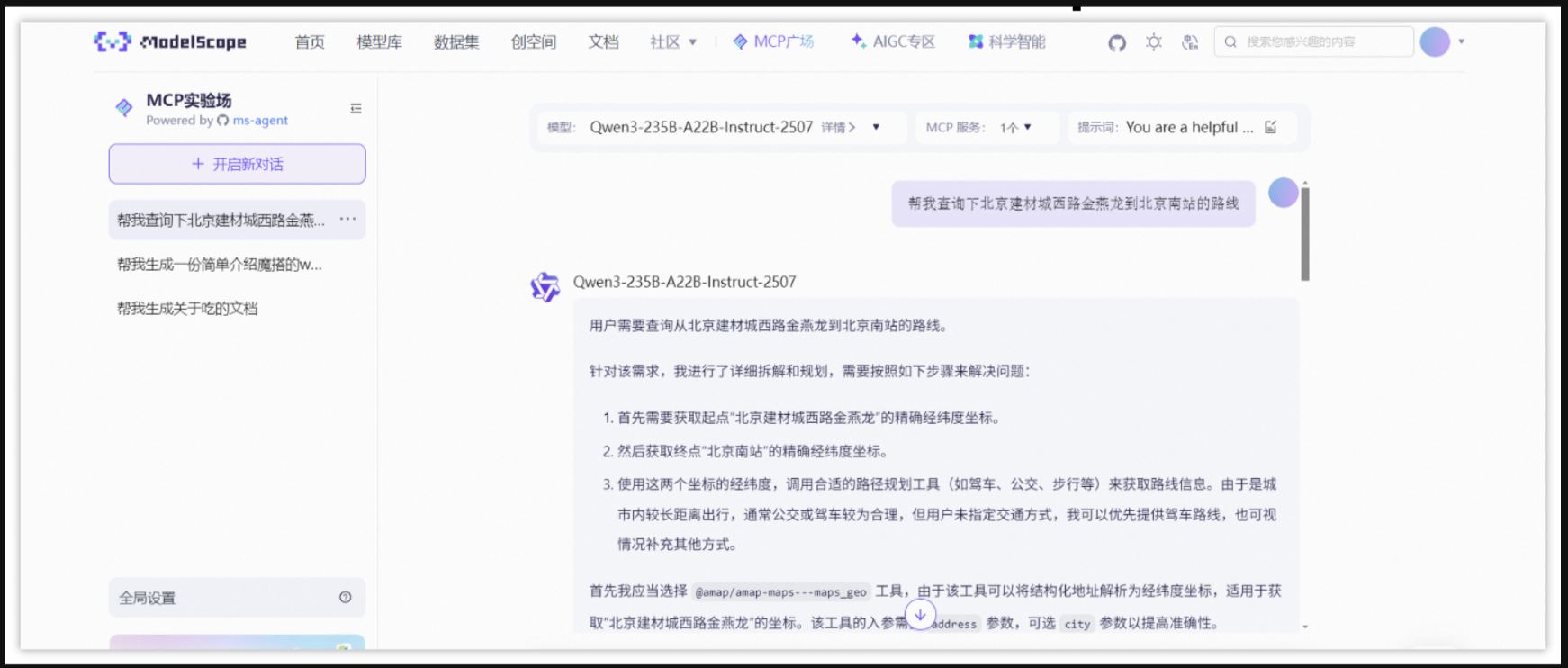1568x668 pixels.
Task: Click list item 2 about 北京南站 coordinates
Action: (x=746, y=451)
